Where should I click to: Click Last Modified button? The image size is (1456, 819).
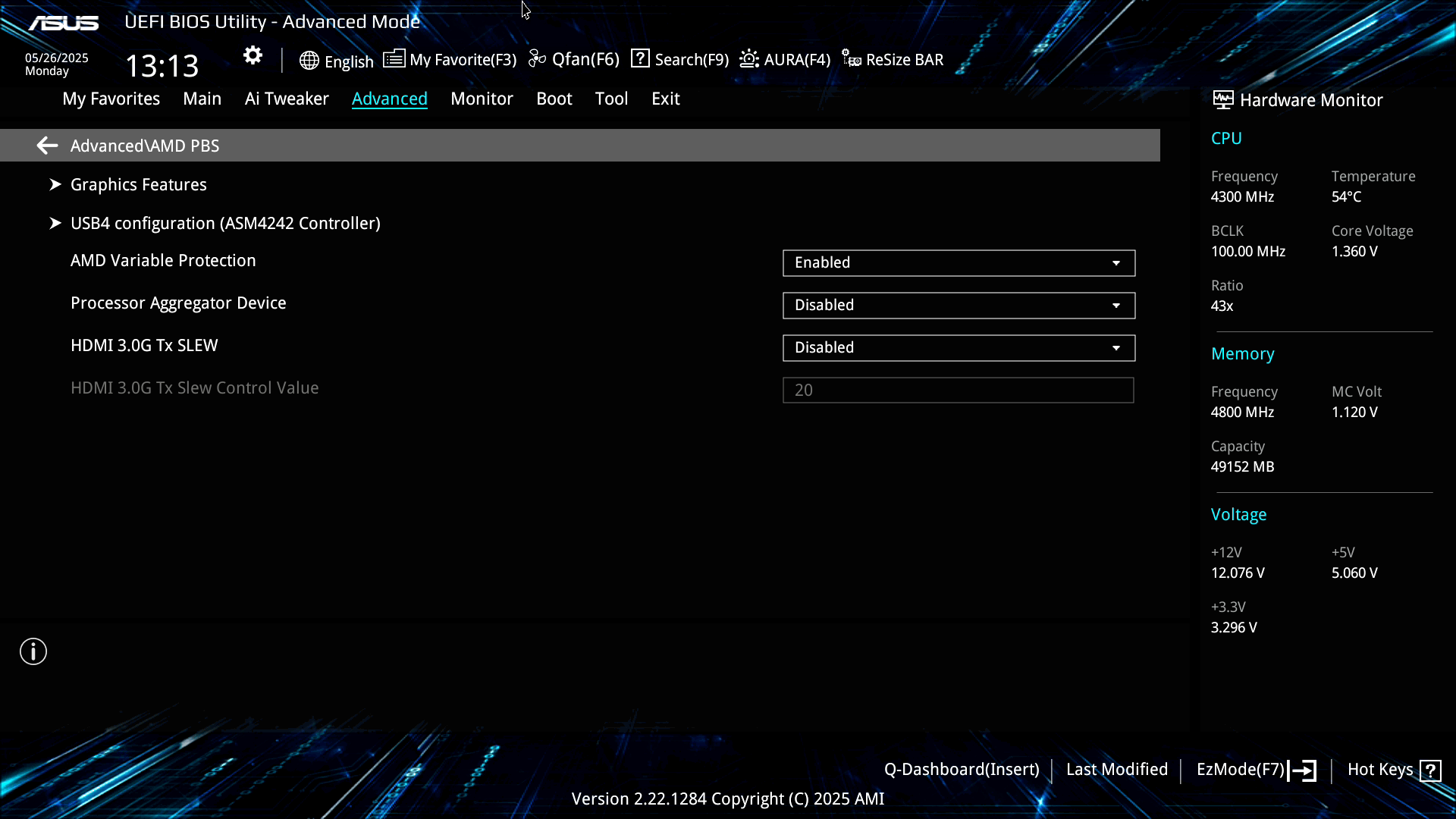(1116, 770)
